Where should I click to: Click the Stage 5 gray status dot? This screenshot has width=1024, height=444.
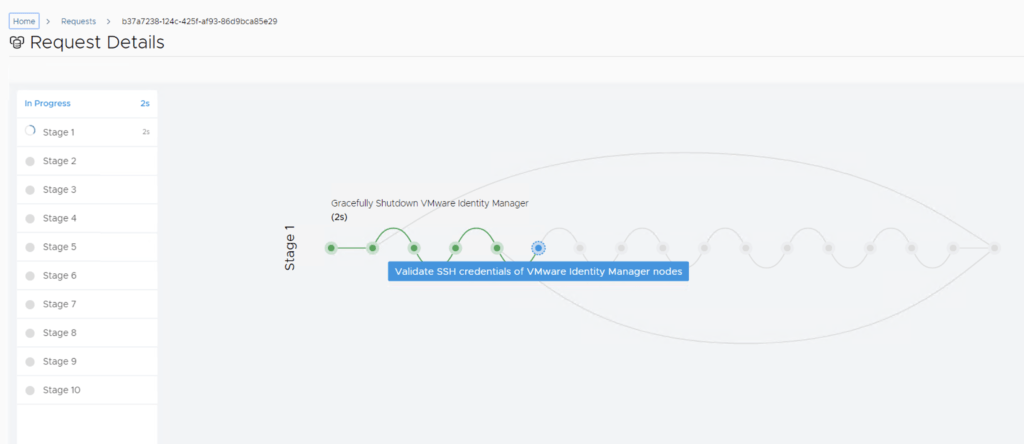30,247
